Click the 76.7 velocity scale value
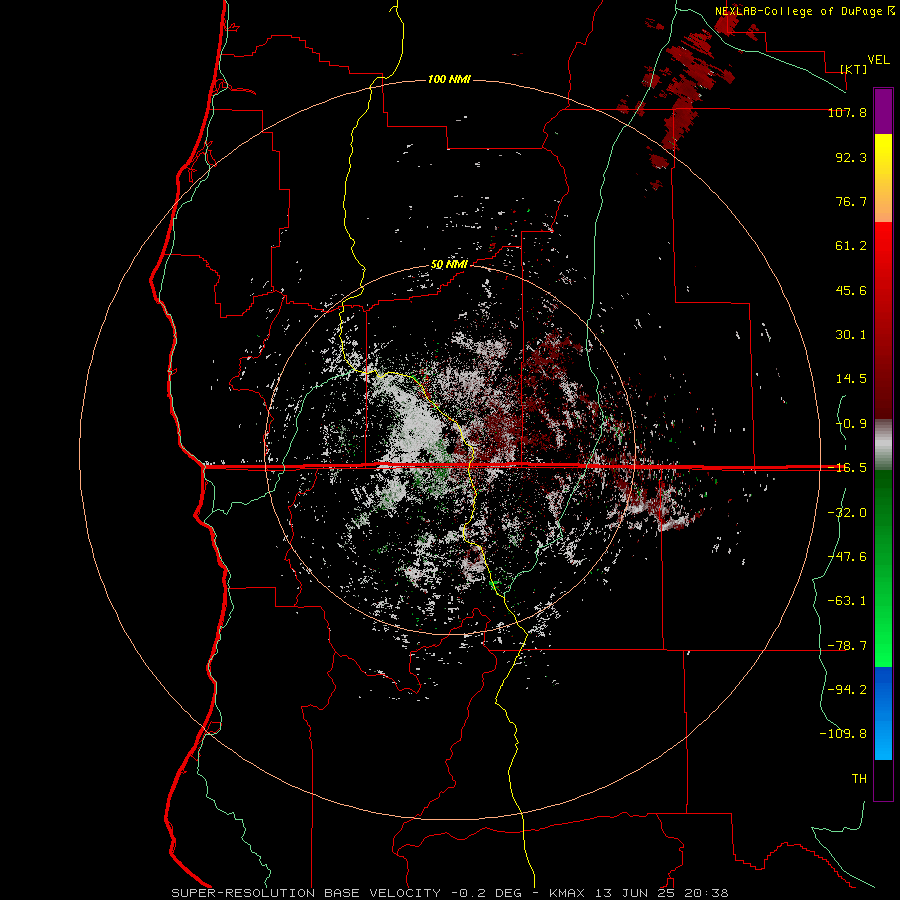The height and width of the screenshot is (900, 900). (851, 201)
